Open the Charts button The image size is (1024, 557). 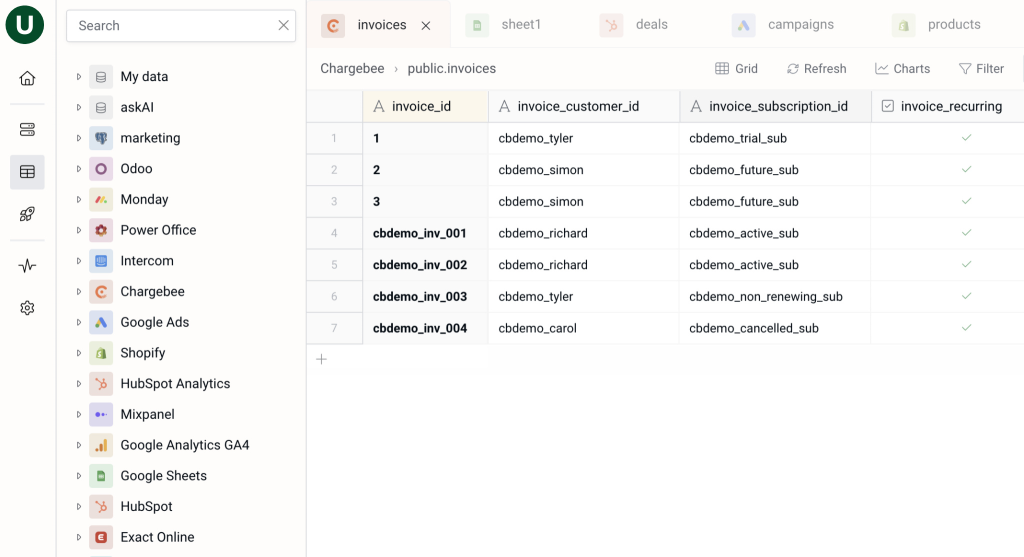pyautogui.click(x=903, y=69)
